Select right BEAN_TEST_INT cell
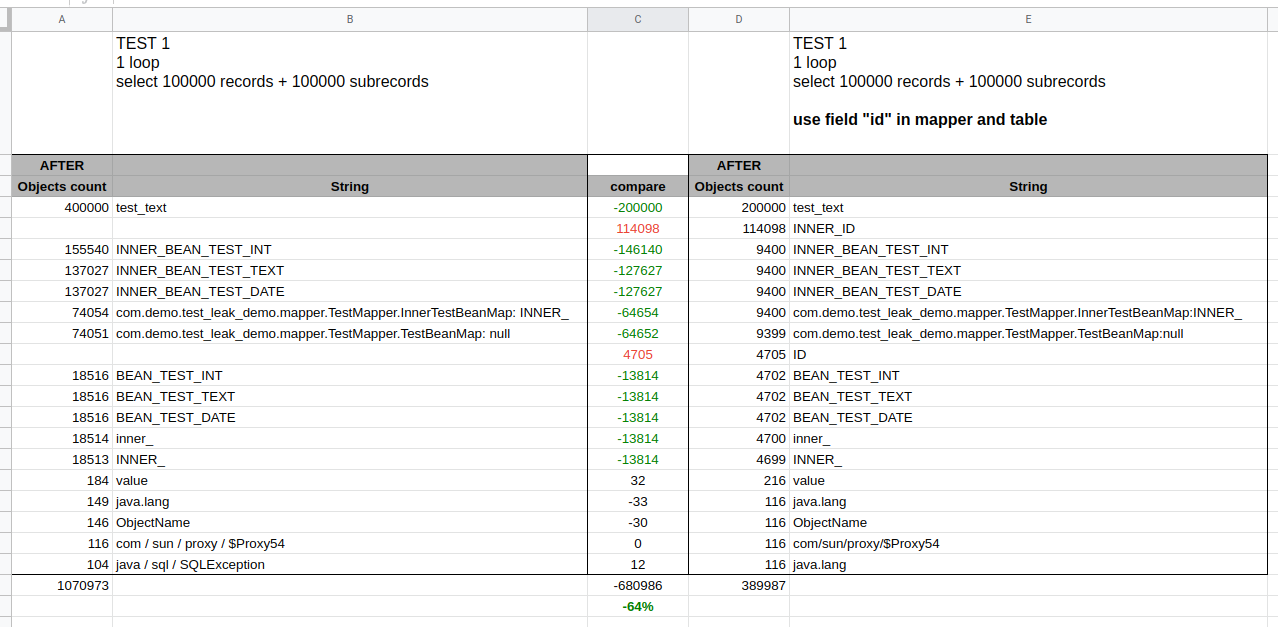 (1028, 375)
